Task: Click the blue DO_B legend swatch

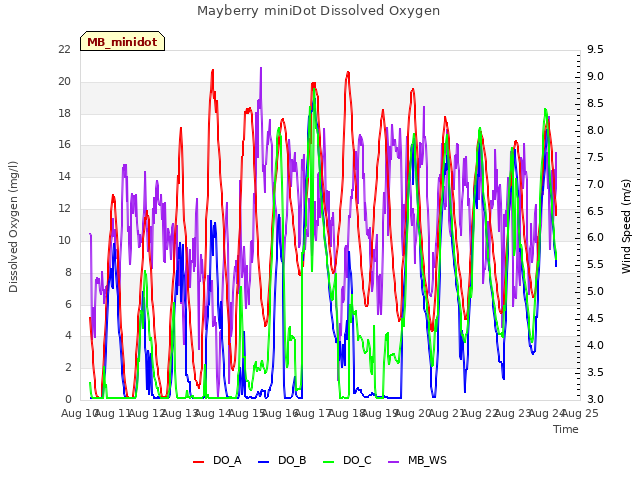Action: point(264,462)
